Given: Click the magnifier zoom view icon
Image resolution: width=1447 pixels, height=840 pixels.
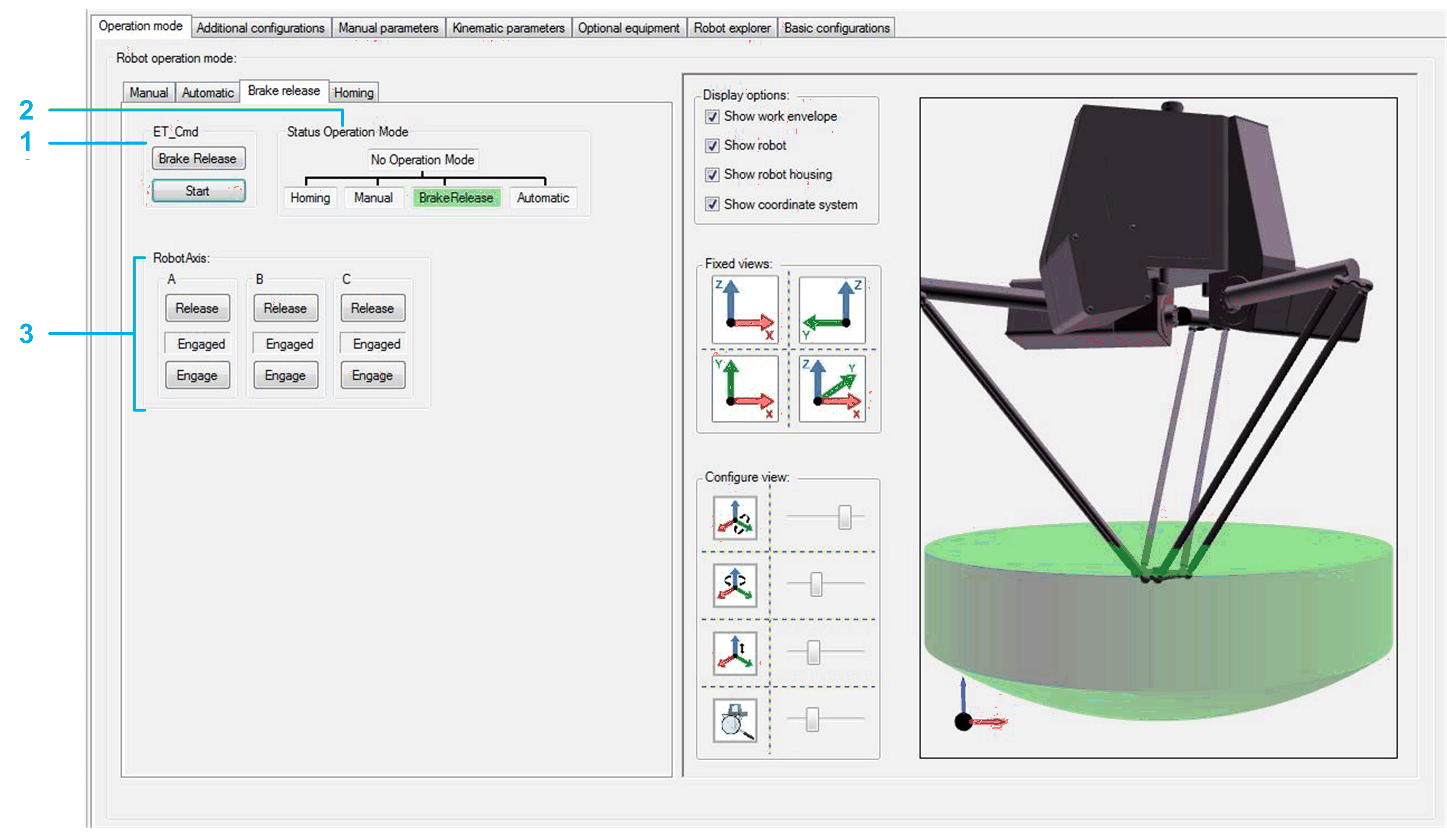Looking at the screenshot, I should tap(735, 720).
